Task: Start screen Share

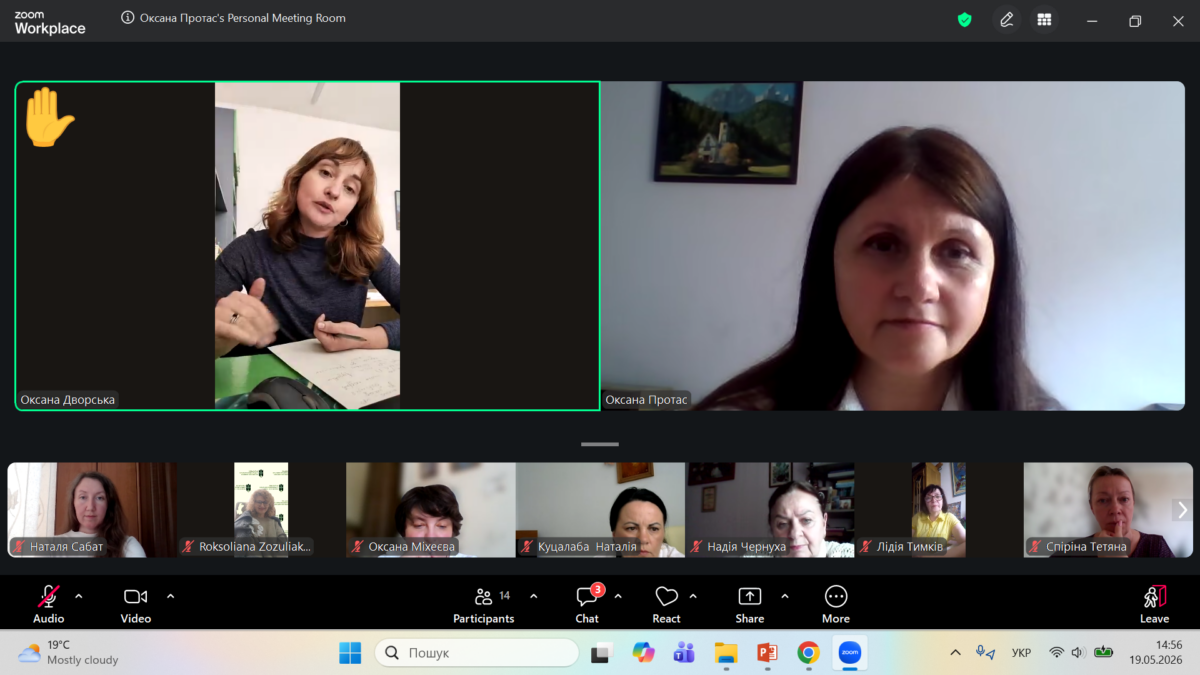Action: 750,604
